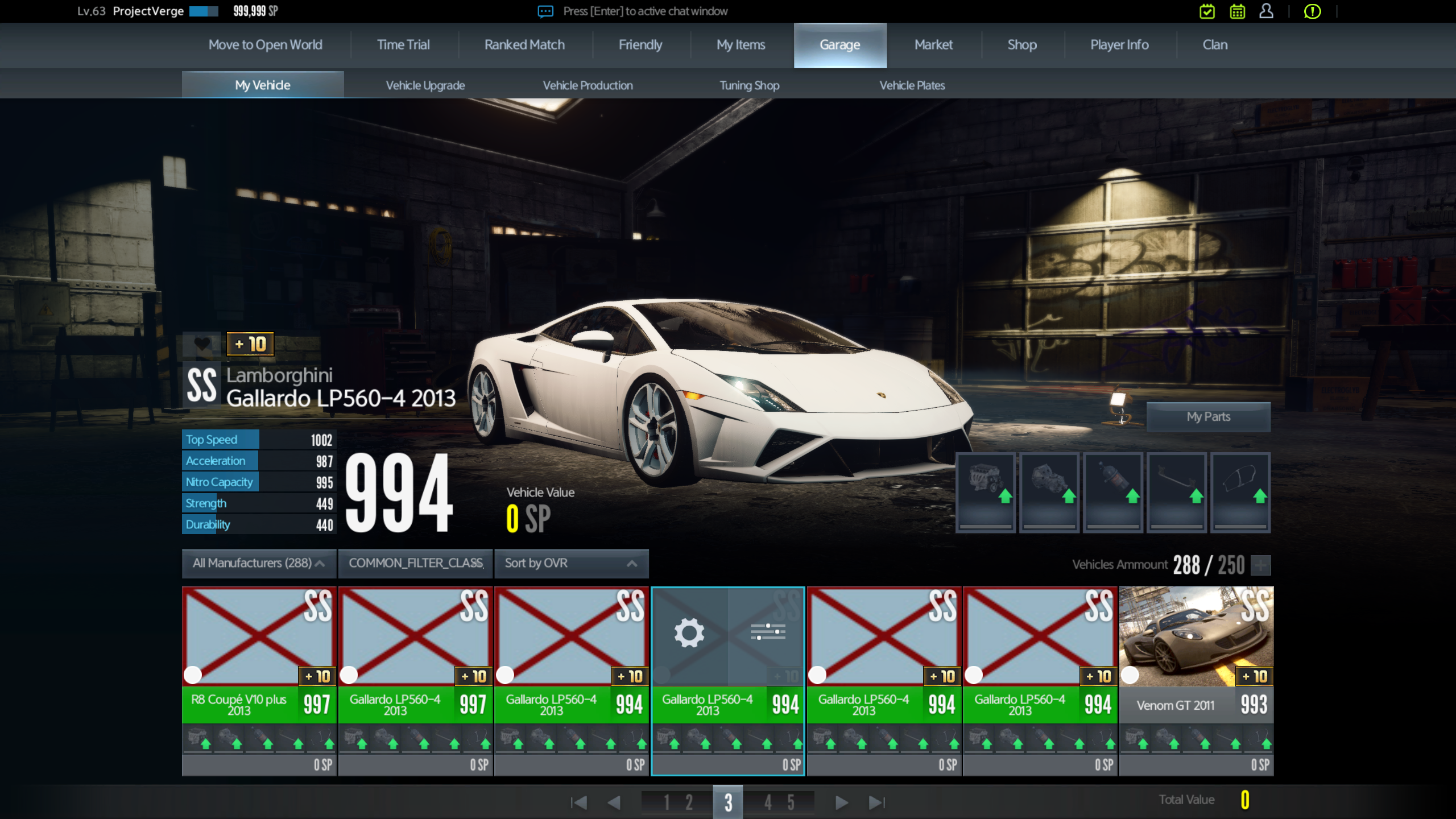Select the nitro bottle part slot

coord(1114,492)
